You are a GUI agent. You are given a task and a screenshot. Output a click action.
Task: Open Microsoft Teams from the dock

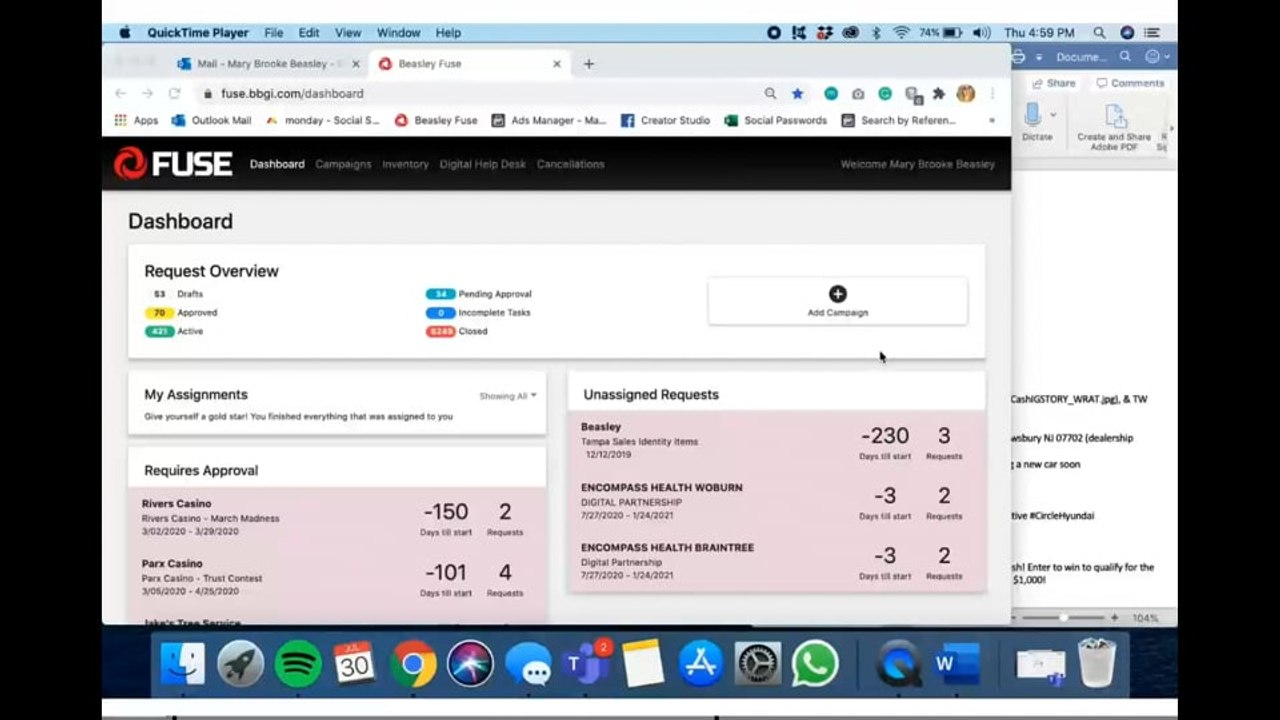[586, 664]
